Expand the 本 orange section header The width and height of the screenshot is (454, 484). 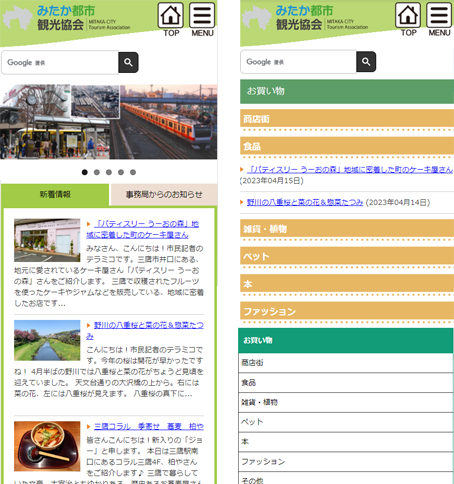pos(347,284)
